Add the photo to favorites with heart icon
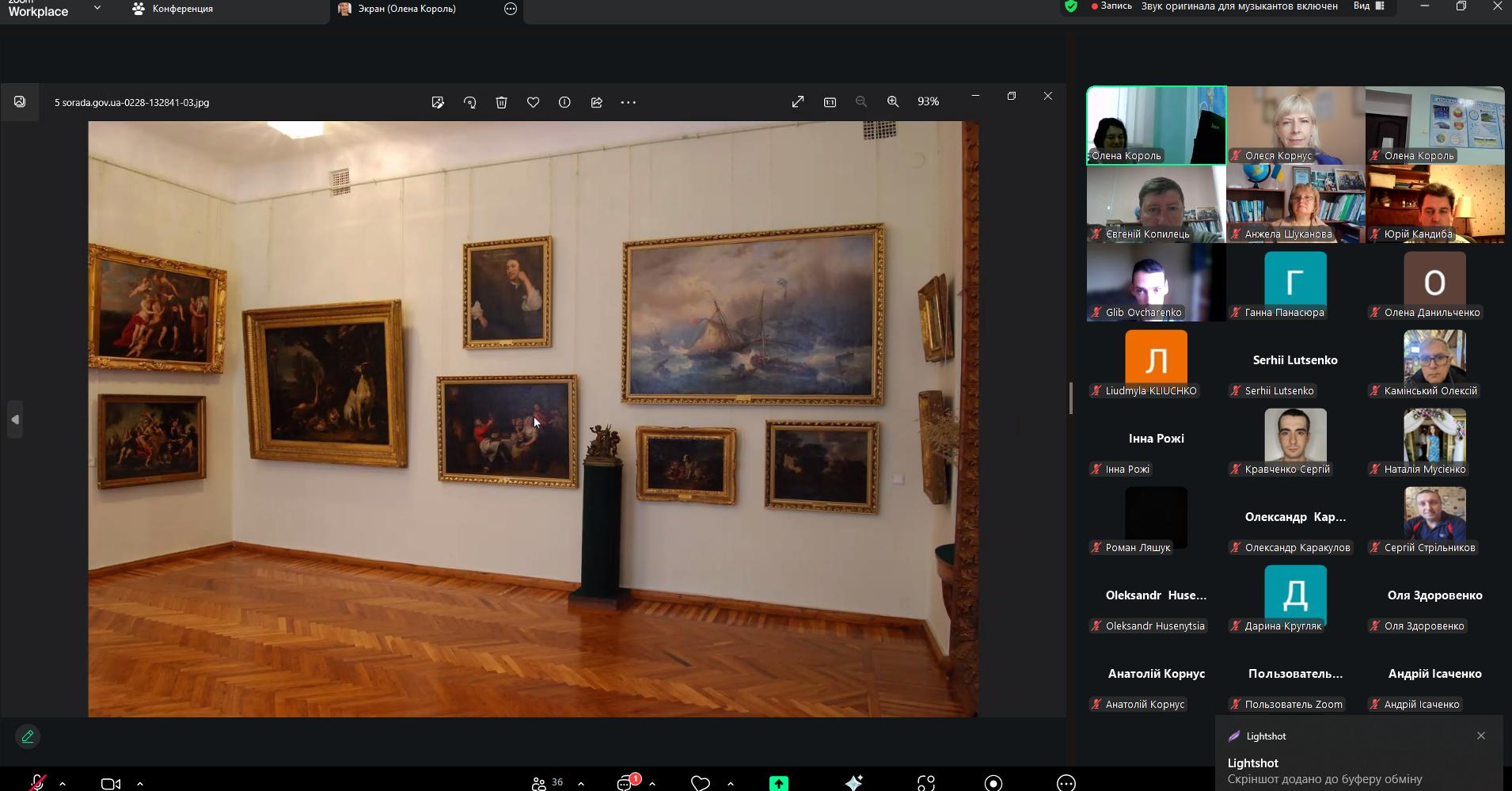 pyautogui.click(x=533, y=102)
